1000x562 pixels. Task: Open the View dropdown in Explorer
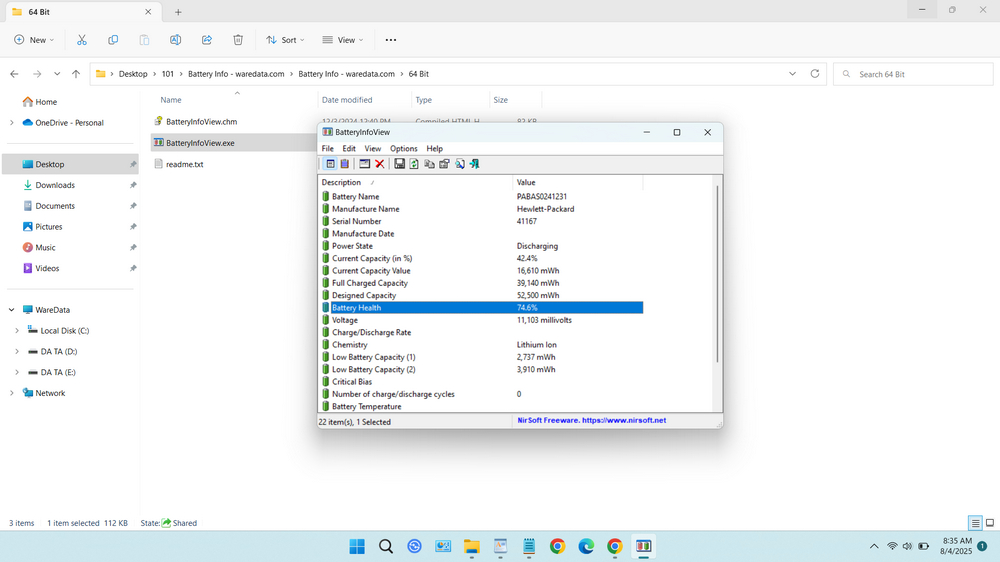[342, 40]
